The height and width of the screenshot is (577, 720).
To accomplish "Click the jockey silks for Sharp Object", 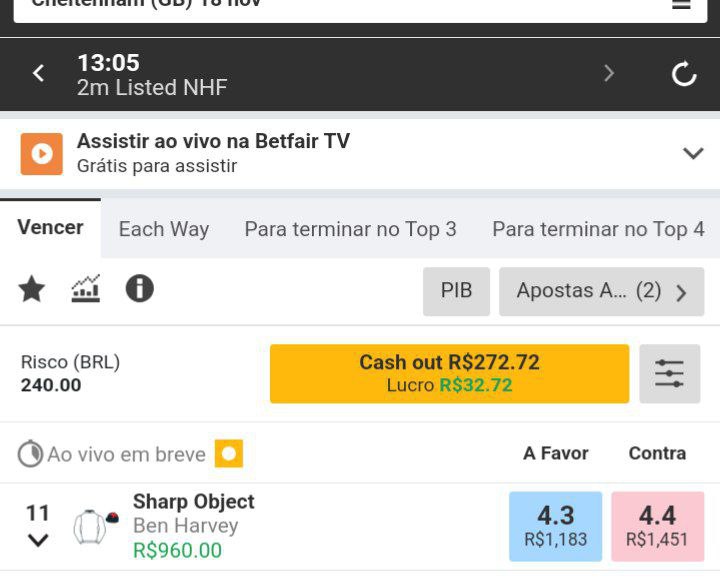I will (96, 527).
